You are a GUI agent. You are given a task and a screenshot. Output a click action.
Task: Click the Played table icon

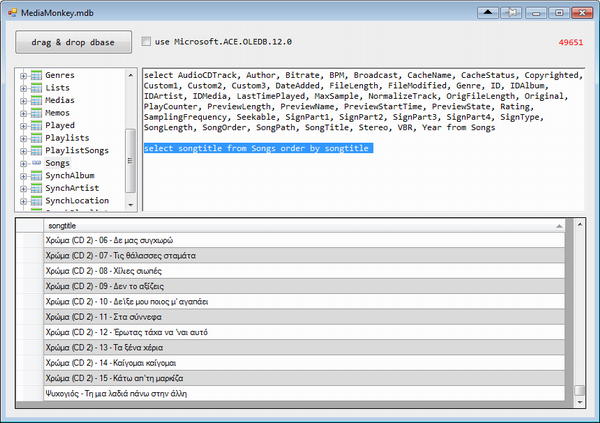coord(36,126)
